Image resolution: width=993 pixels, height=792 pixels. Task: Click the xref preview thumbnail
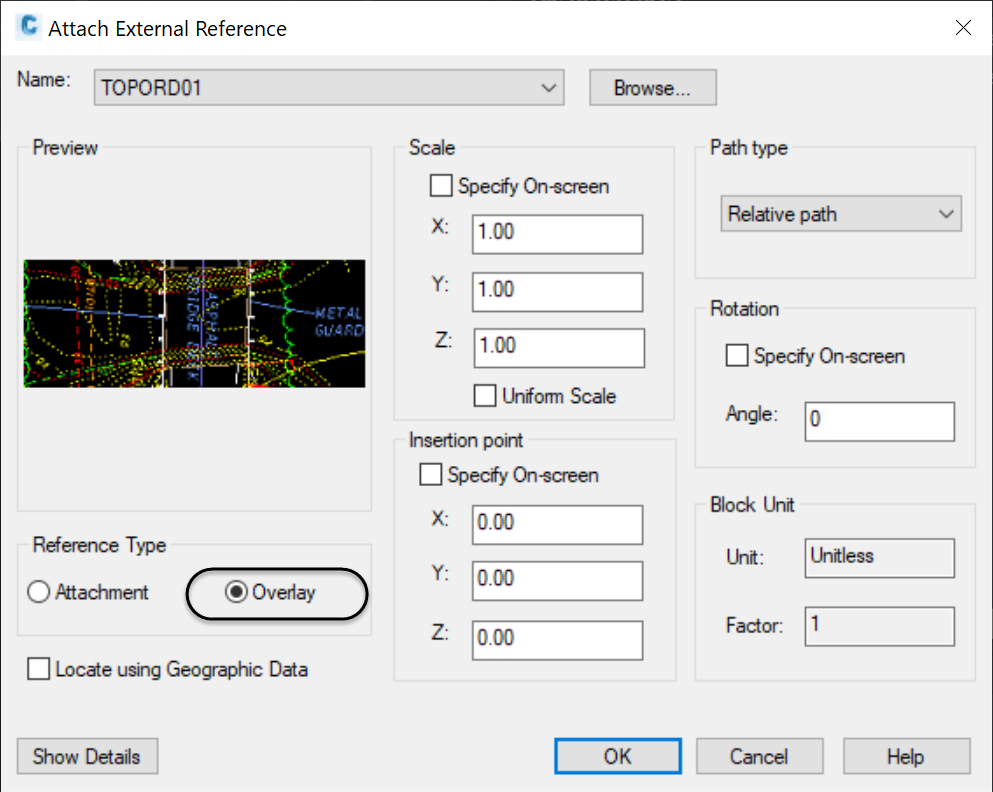click(194, 323)
